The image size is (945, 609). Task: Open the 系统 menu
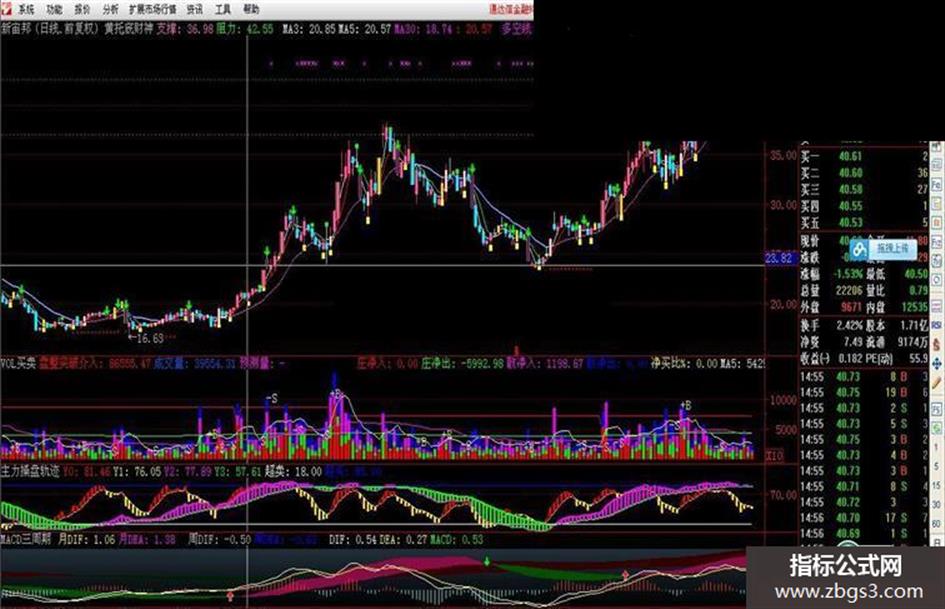pyautogui.click(x=26, y=9)
